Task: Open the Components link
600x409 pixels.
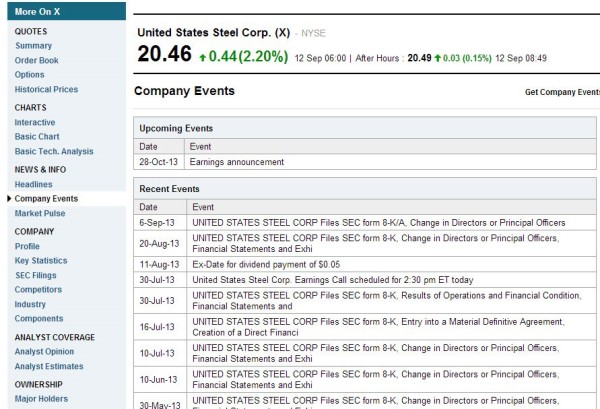Action: [x=39, y=318]
